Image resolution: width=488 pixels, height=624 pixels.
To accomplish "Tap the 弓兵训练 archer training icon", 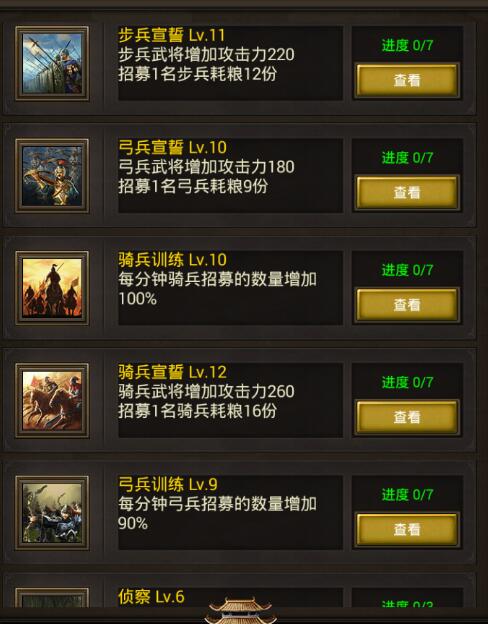I will [x=52, y=513].
